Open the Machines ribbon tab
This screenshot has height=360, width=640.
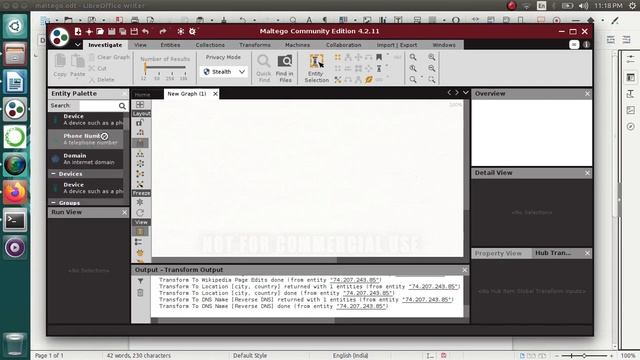(x=297, y=45)
